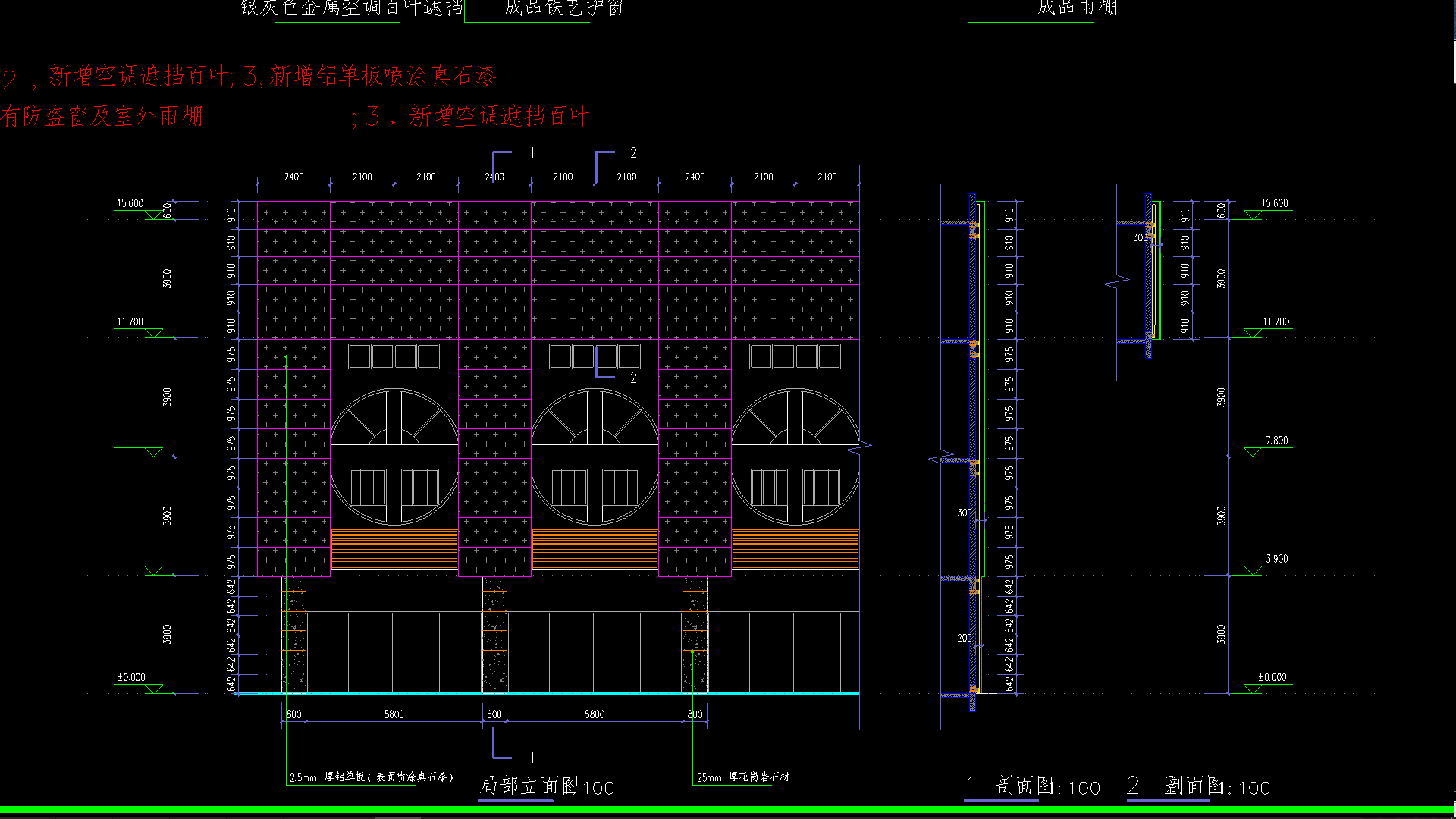Image resolution: width=1456 pixels, height=819 pixels.
Task: Select the 25mm 厚花岗岩石材 annotation
Action: 742,777
